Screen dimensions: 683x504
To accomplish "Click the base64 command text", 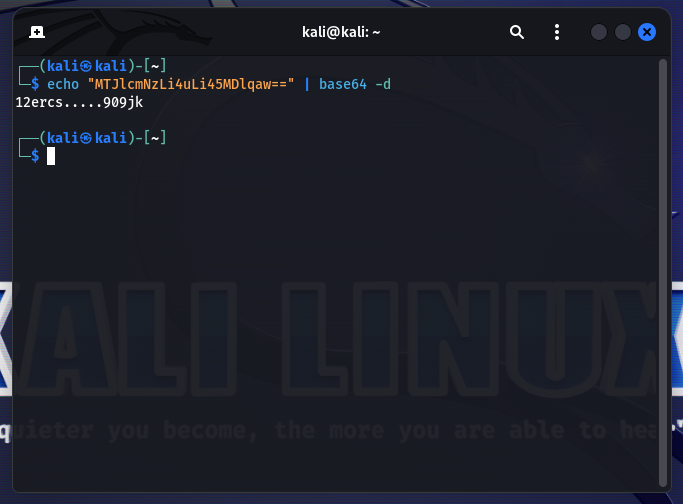I will pos(343,84).
